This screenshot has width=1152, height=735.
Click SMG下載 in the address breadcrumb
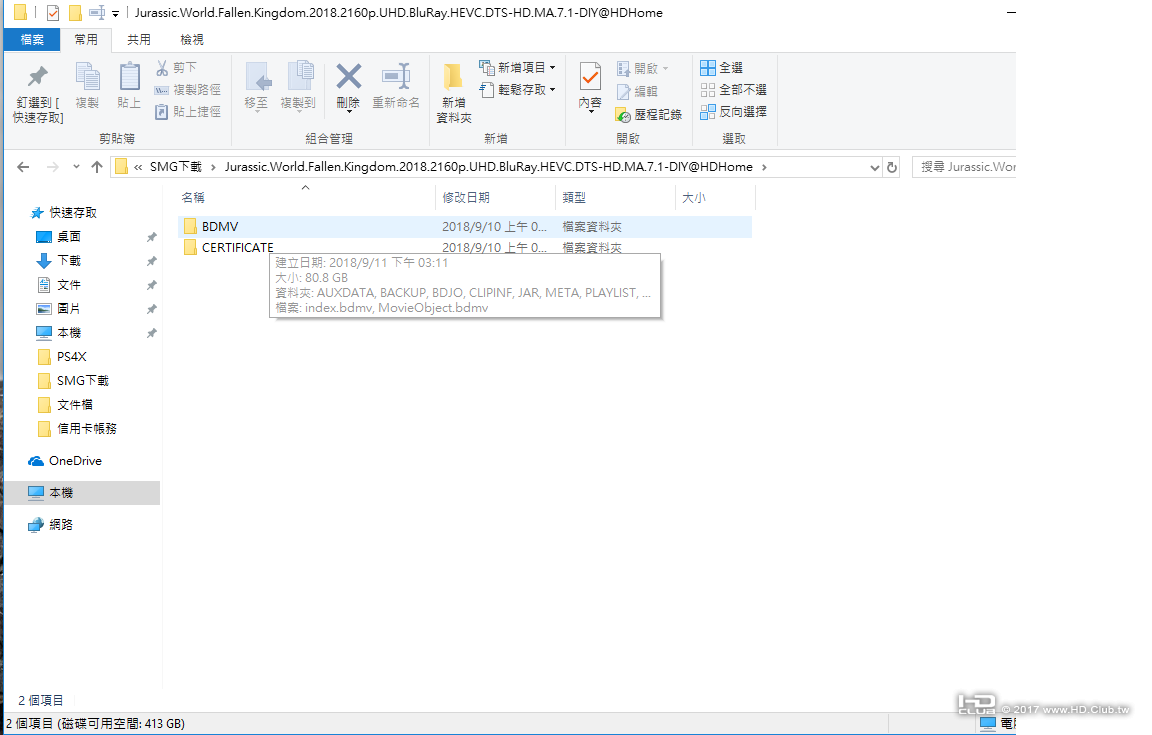[x=176, y=167]
